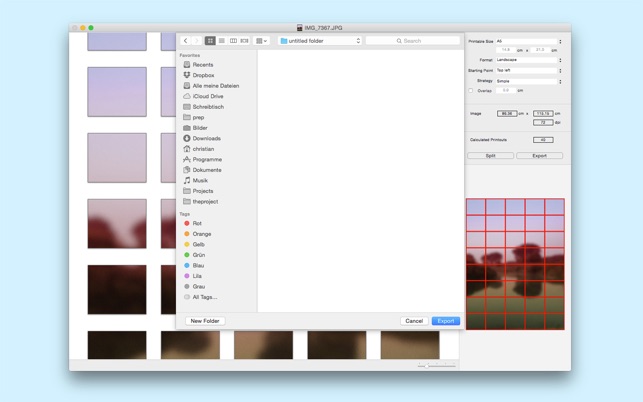Switch to cover flow view
Image resolution: width=643 pixels, height=402 pixels.
click(244, 41)
